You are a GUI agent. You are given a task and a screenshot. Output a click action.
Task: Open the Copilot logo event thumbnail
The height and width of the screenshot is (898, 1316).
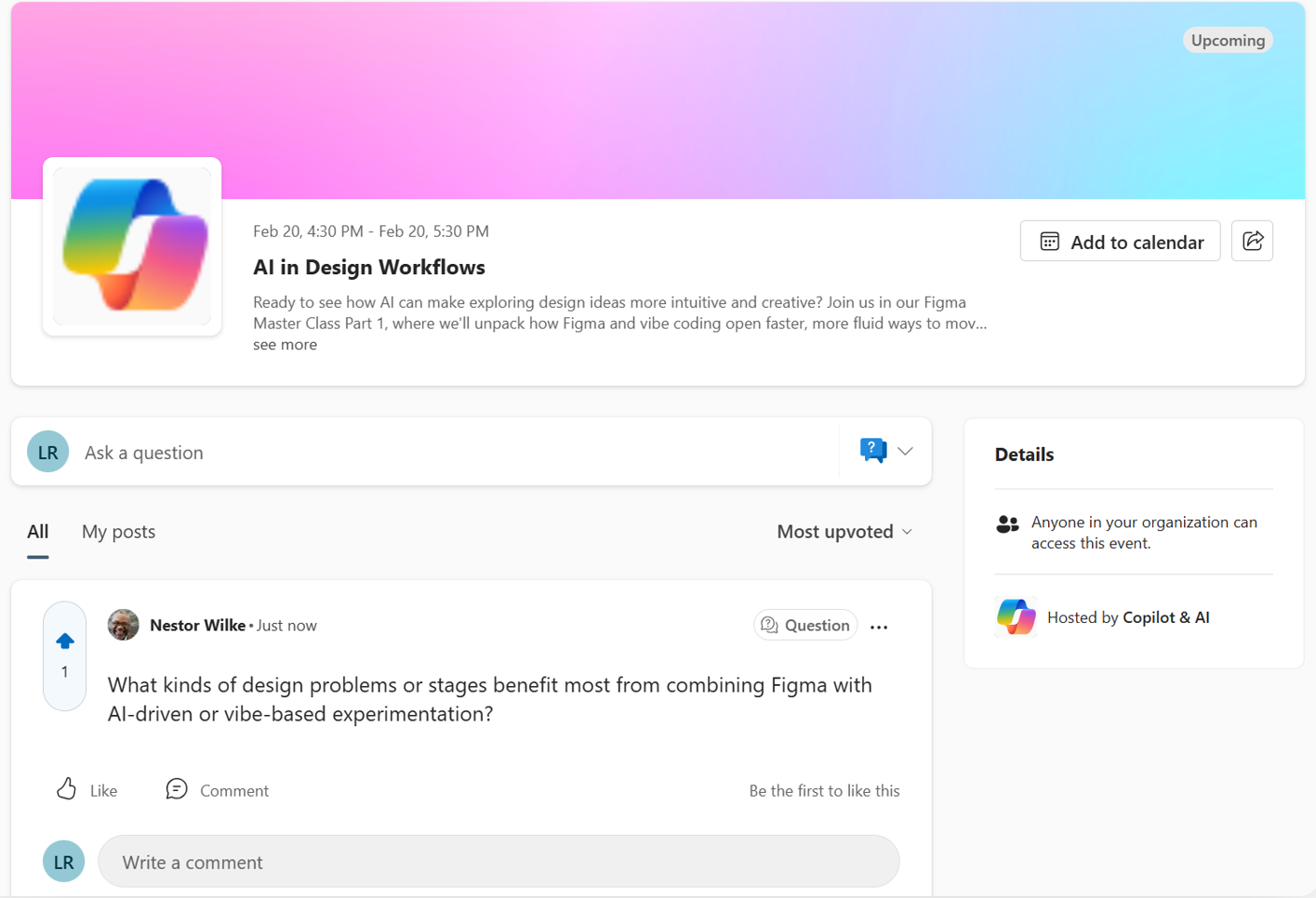point(131,246)
